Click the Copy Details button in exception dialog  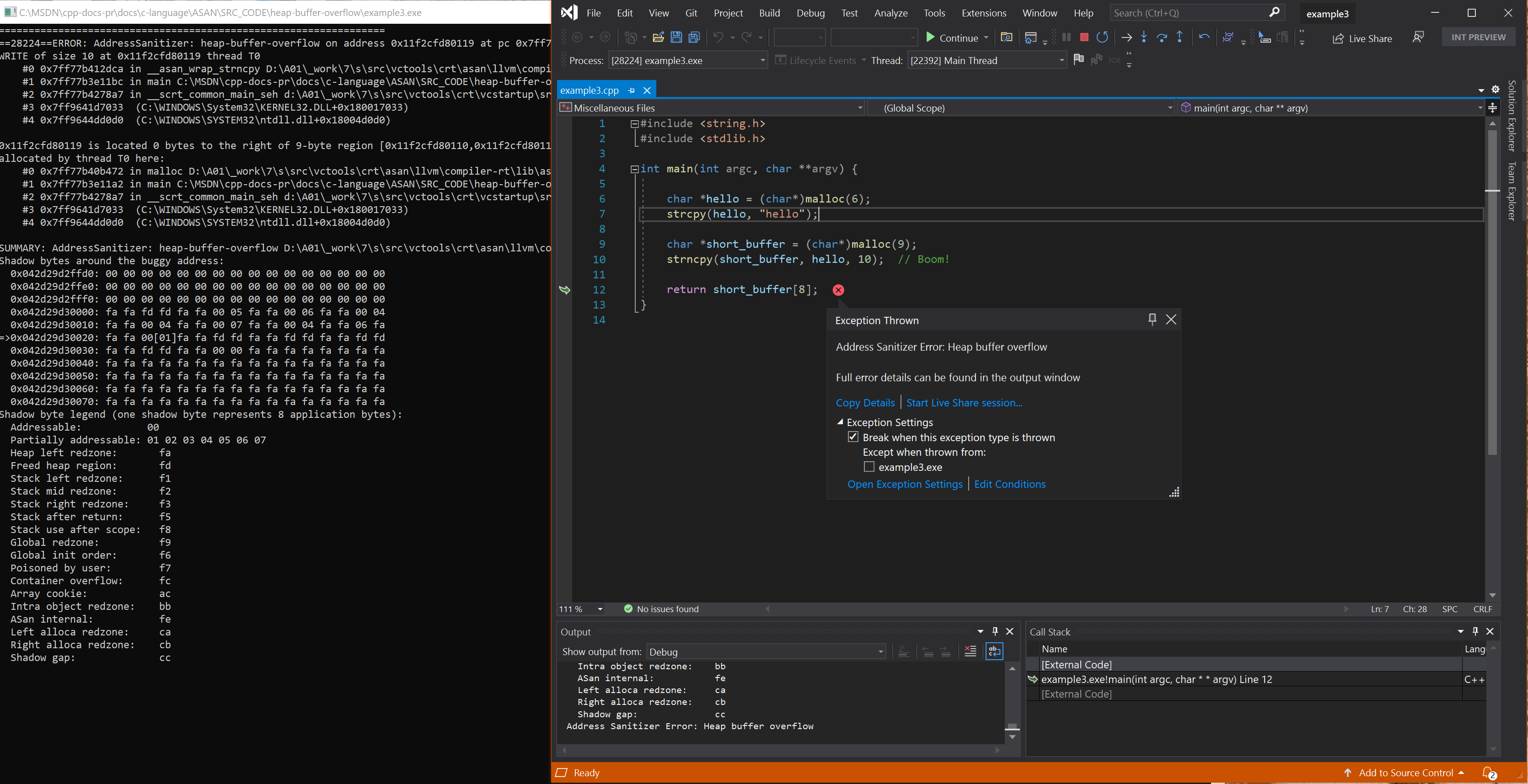pos(865,402)
